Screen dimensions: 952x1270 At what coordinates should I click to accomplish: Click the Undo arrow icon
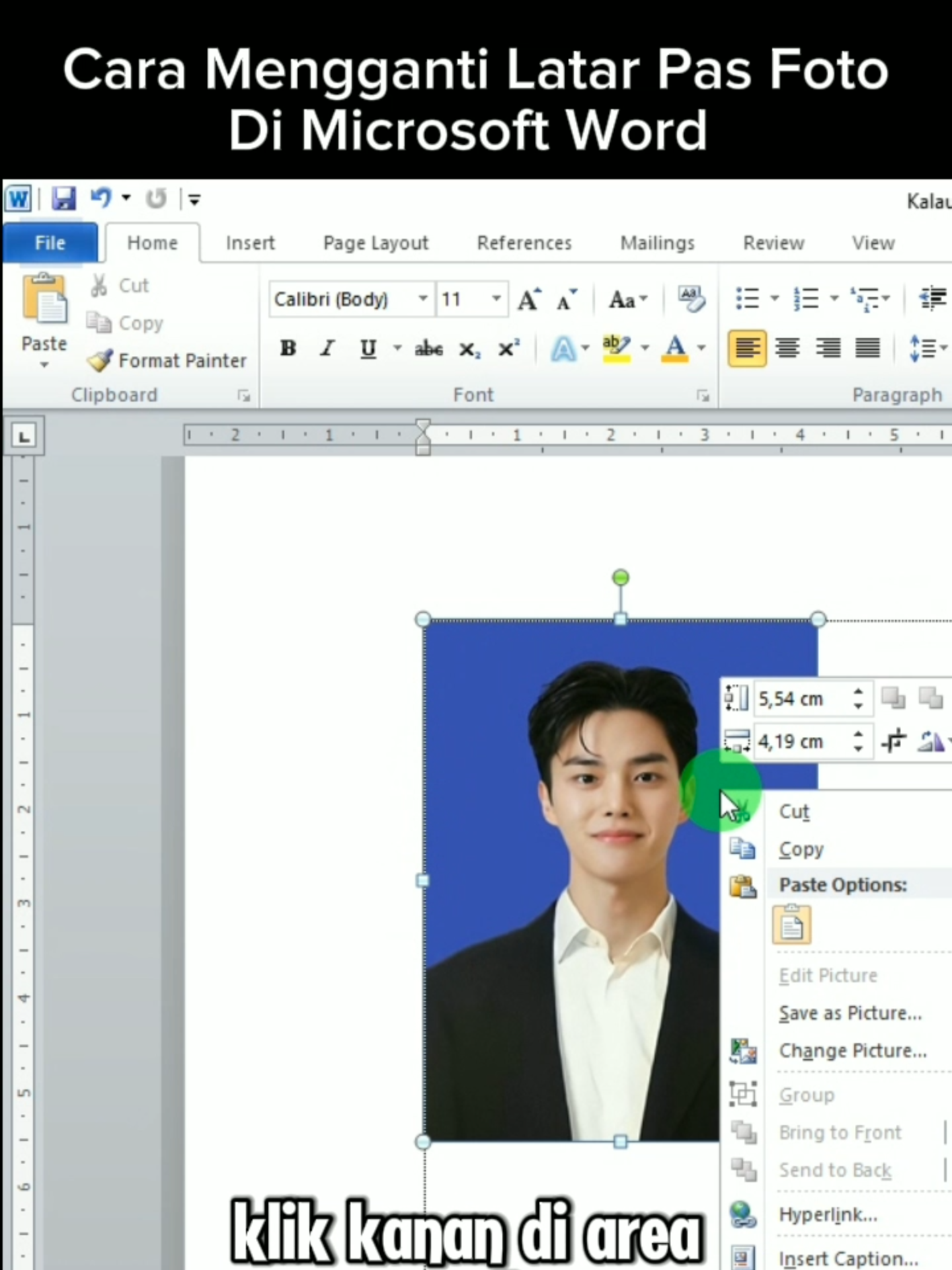100,197
